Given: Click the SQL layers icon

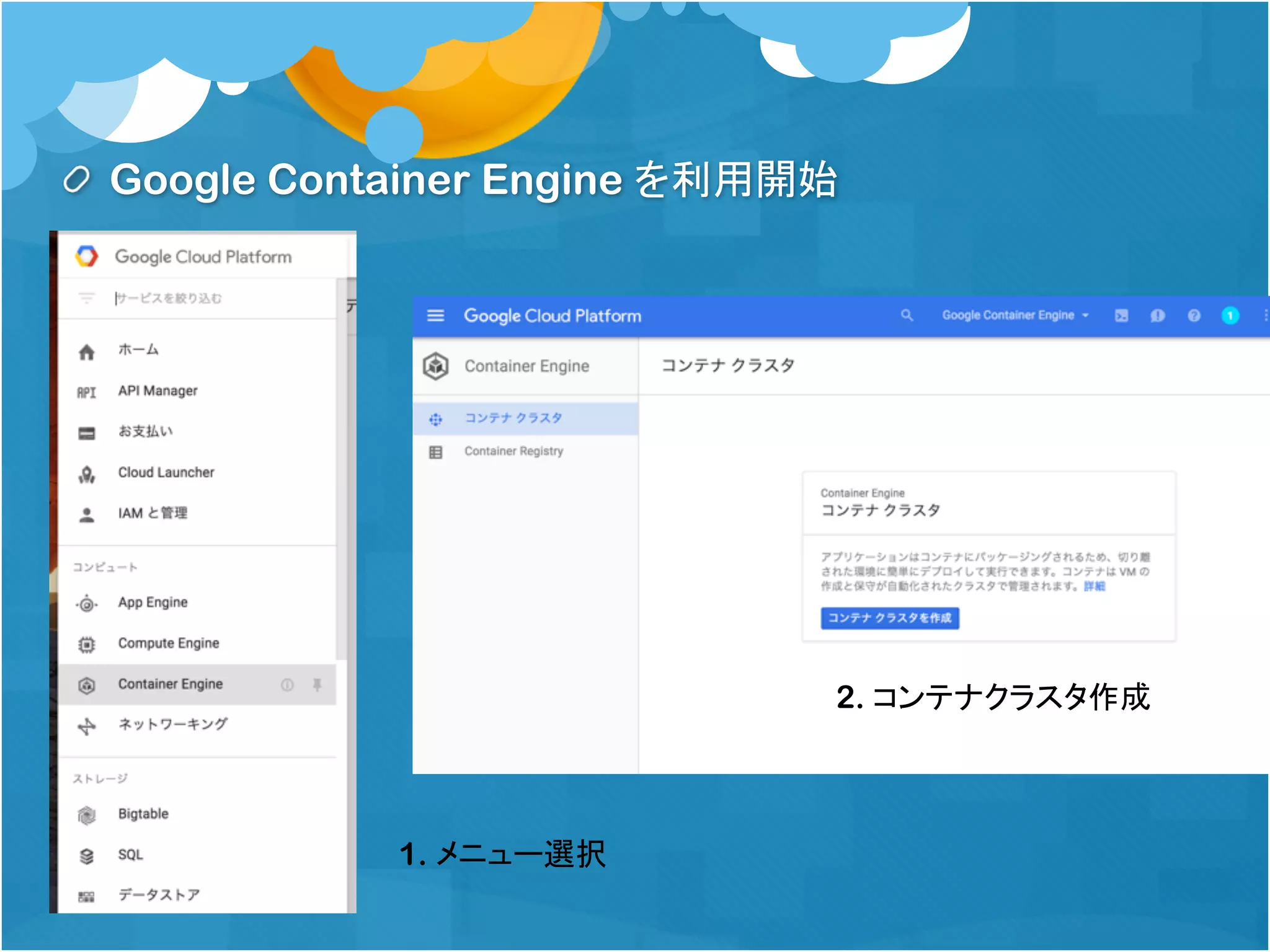Looking at the screenshot, I should click(x=87, y=856).
